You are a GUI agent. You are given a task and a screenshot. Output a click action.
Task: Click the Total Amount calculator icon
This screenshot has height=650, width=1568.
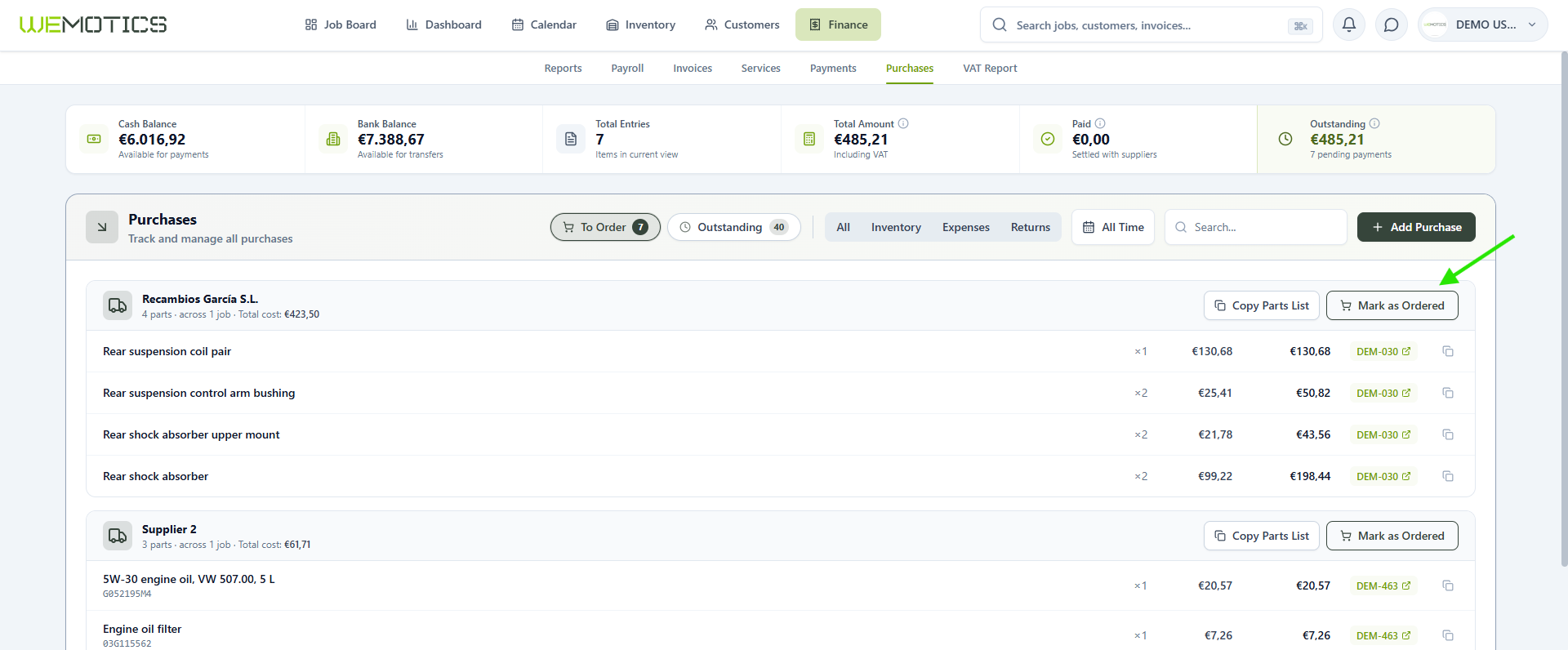(809, 139)
